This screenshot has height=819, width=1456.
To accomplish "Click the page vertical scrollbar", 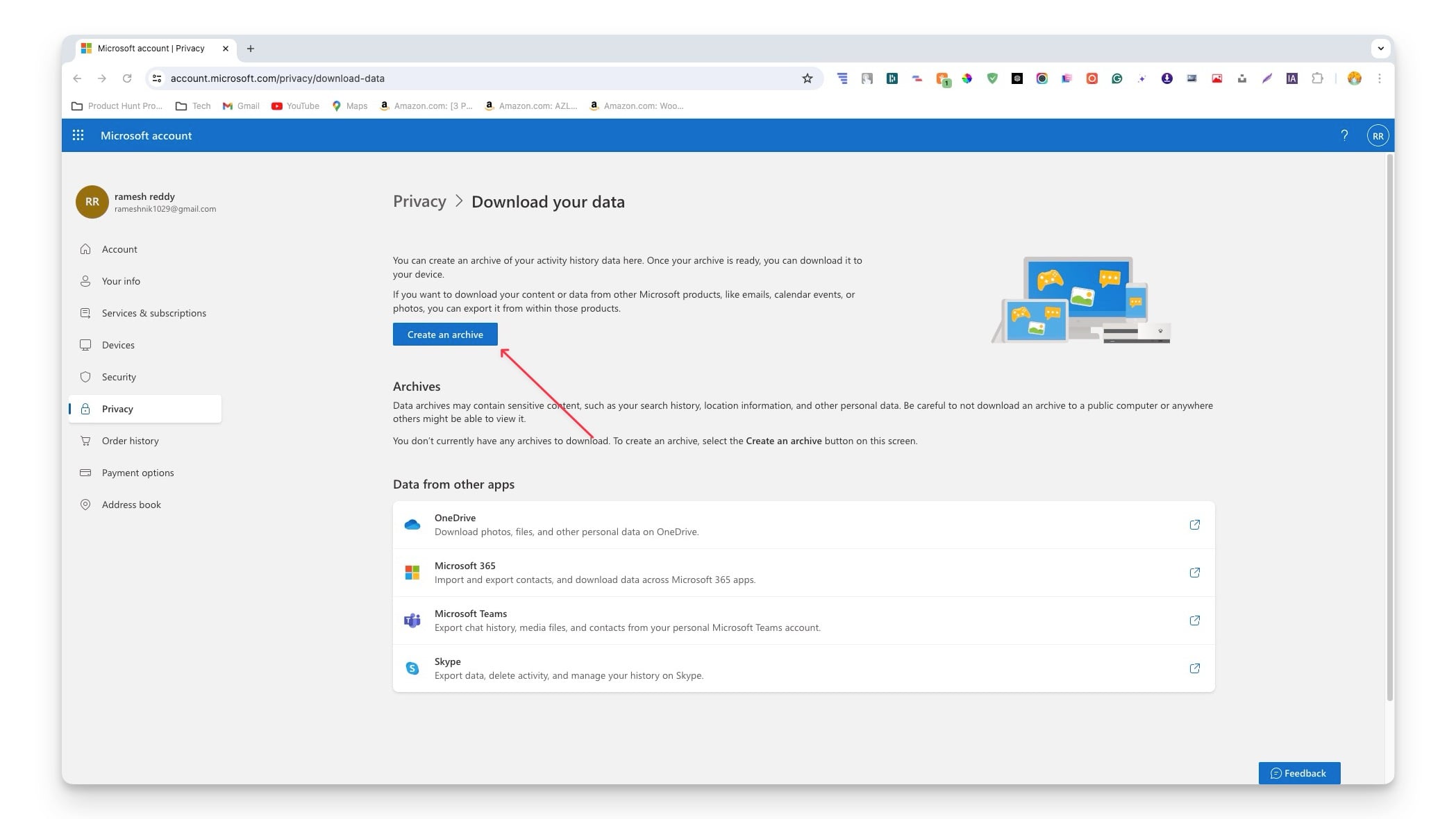I will point(1389,427).
